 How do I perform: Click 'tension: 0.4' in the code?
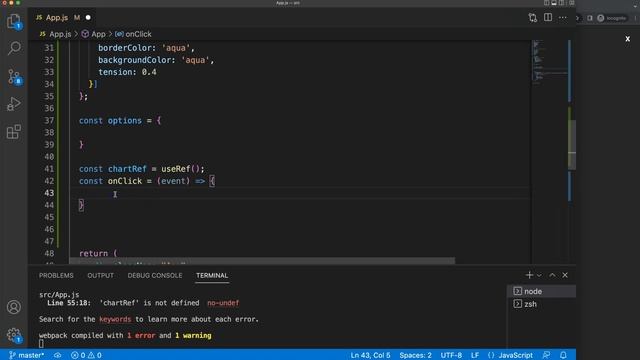(x=127, y=72)
